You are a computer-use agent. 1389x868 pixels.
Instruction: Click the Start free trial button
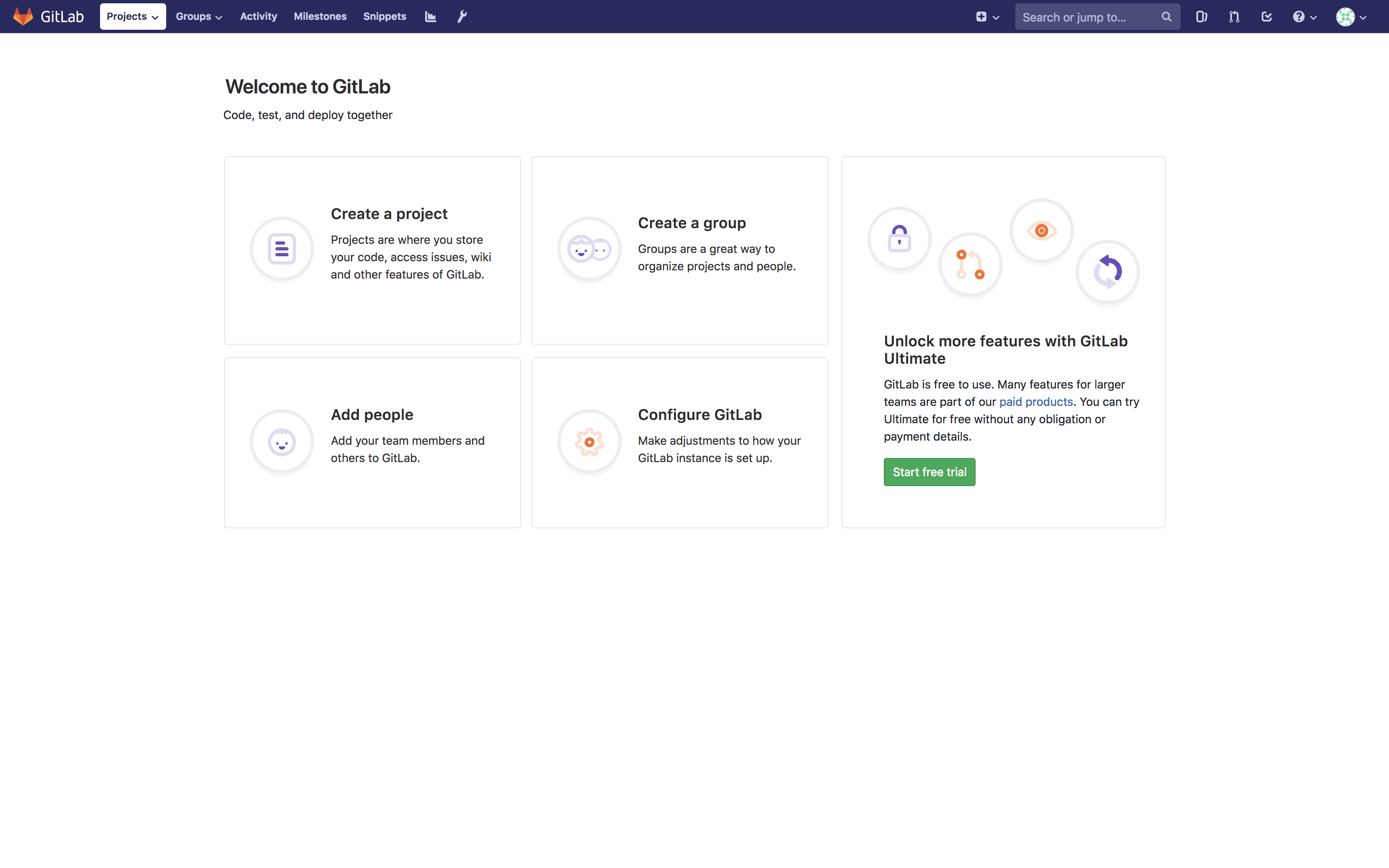[x=928, y=471]
